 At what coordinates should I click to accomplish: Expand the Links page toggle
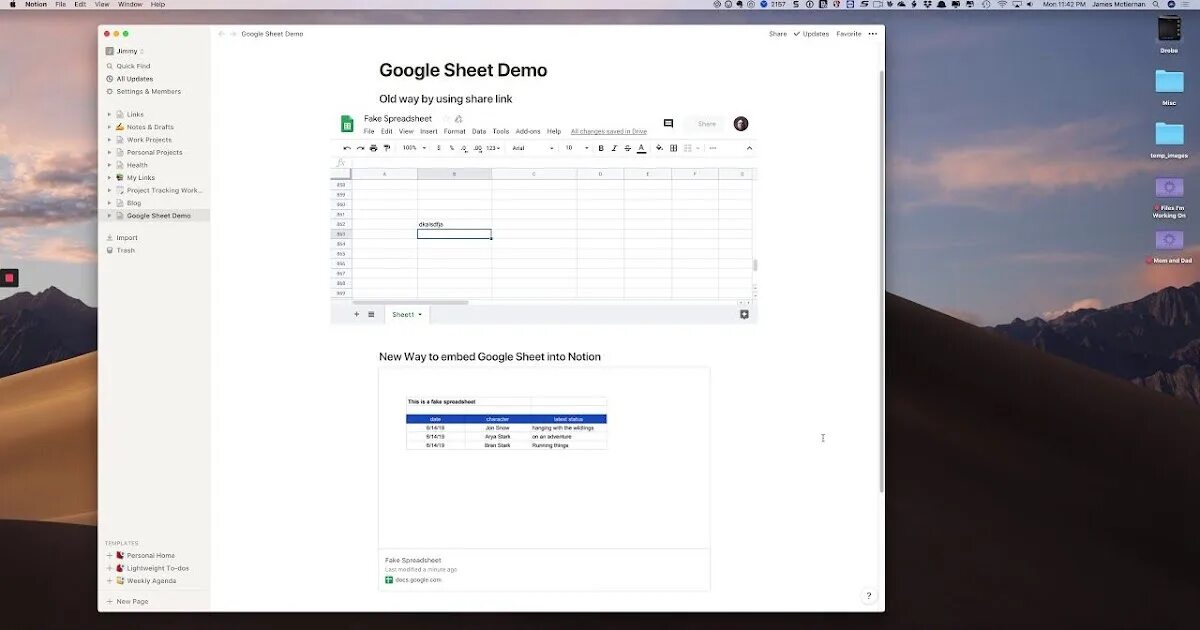click(109, 114)
